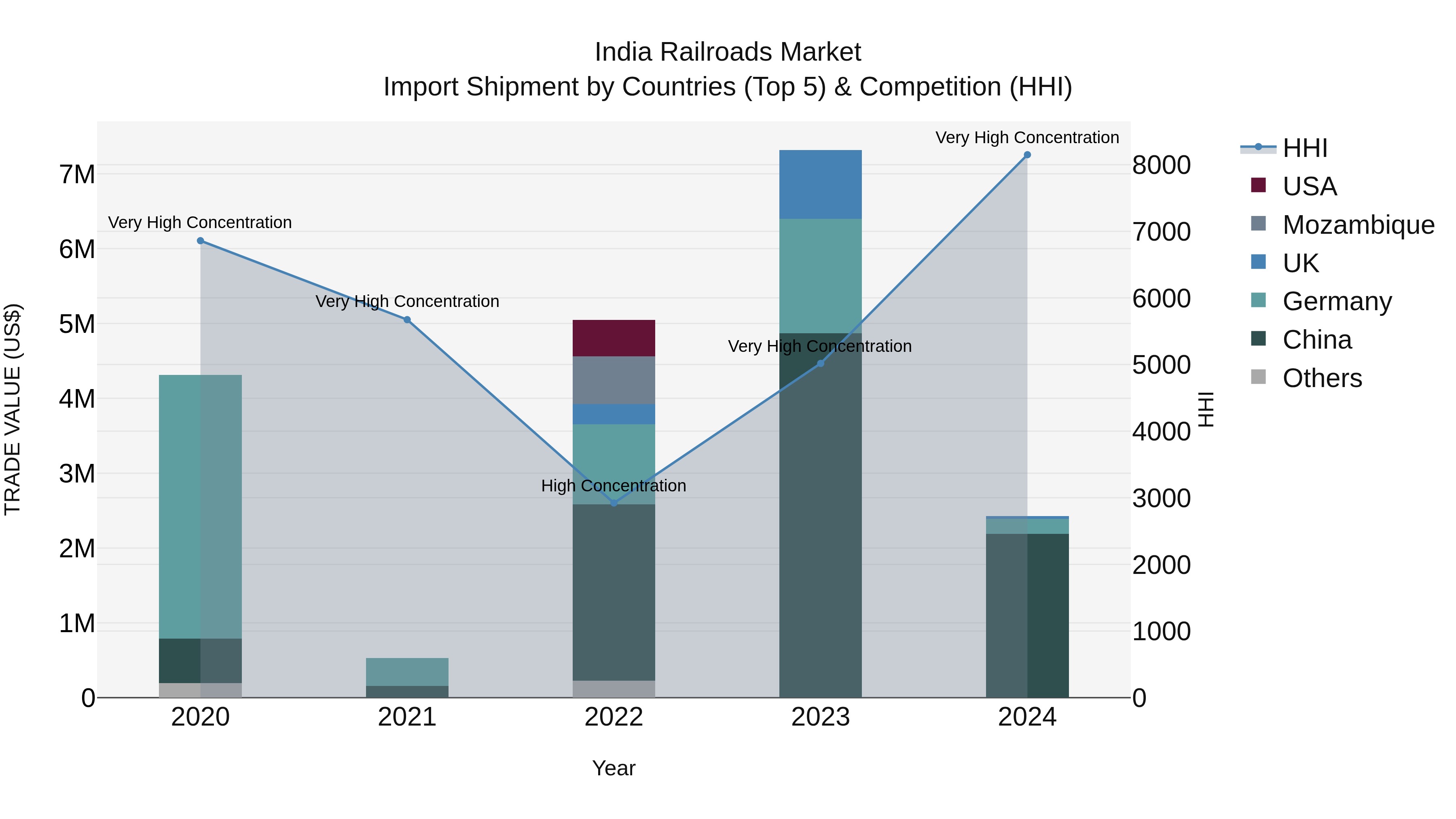Image resolution: width=1456 pixels, height=819 pixels.
Task: Click the Mozambique legend color swatch
Action: [1258, 223]
